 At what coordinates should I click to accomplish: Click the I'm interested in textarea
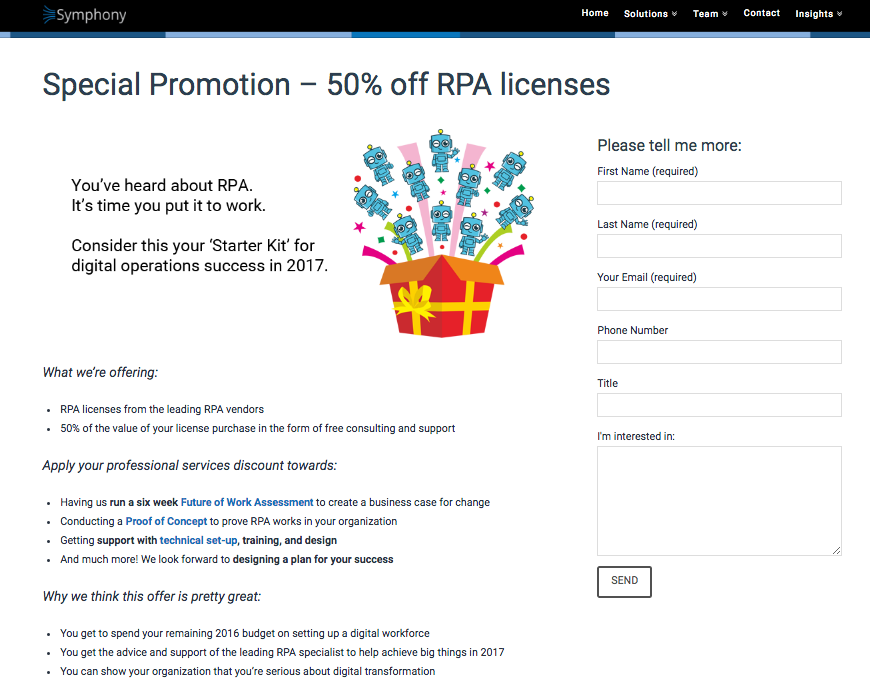coord(719,500)
